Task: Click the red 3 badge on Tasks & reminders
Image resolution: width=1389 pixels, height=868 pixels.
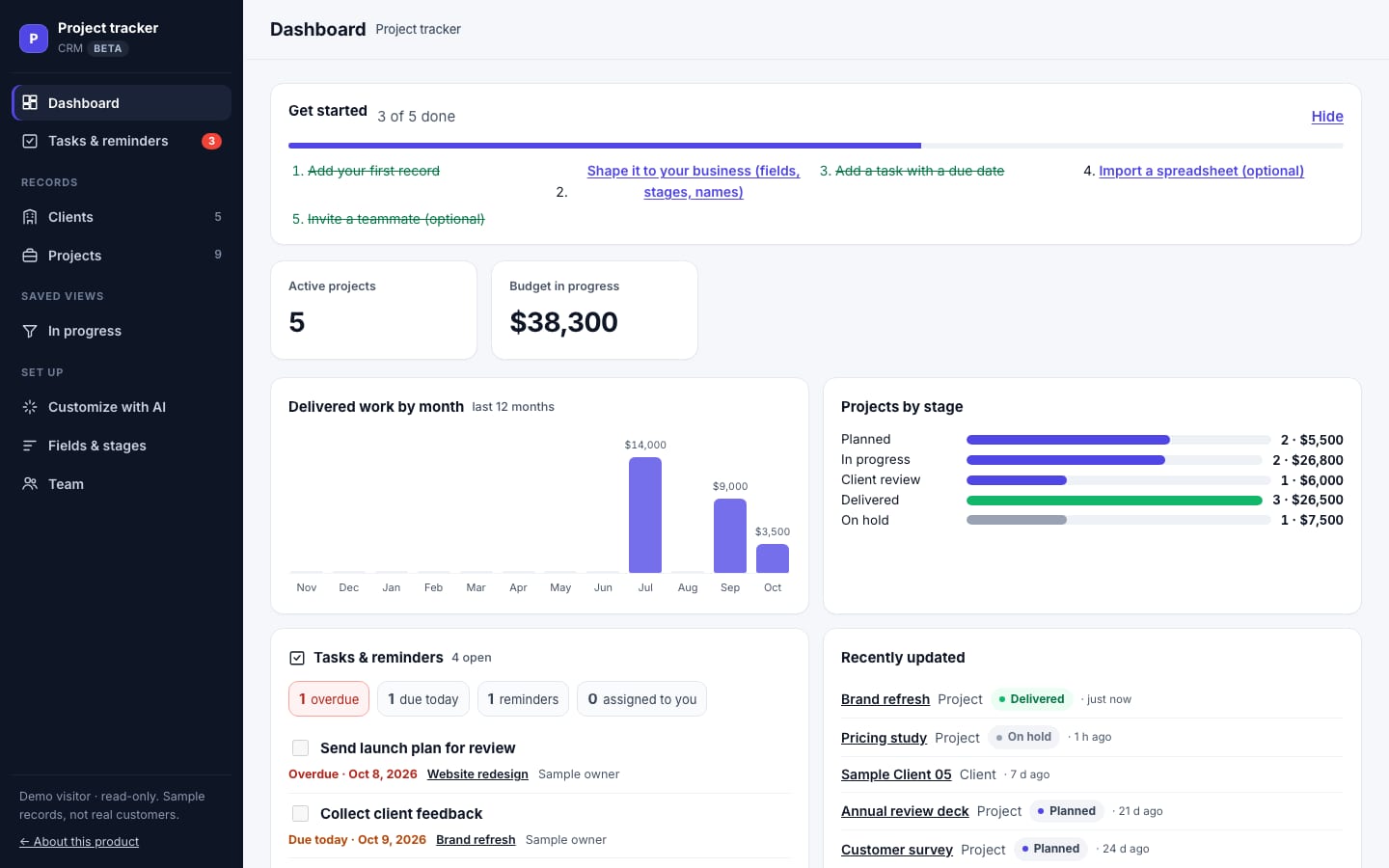Action: click(211, 141)
